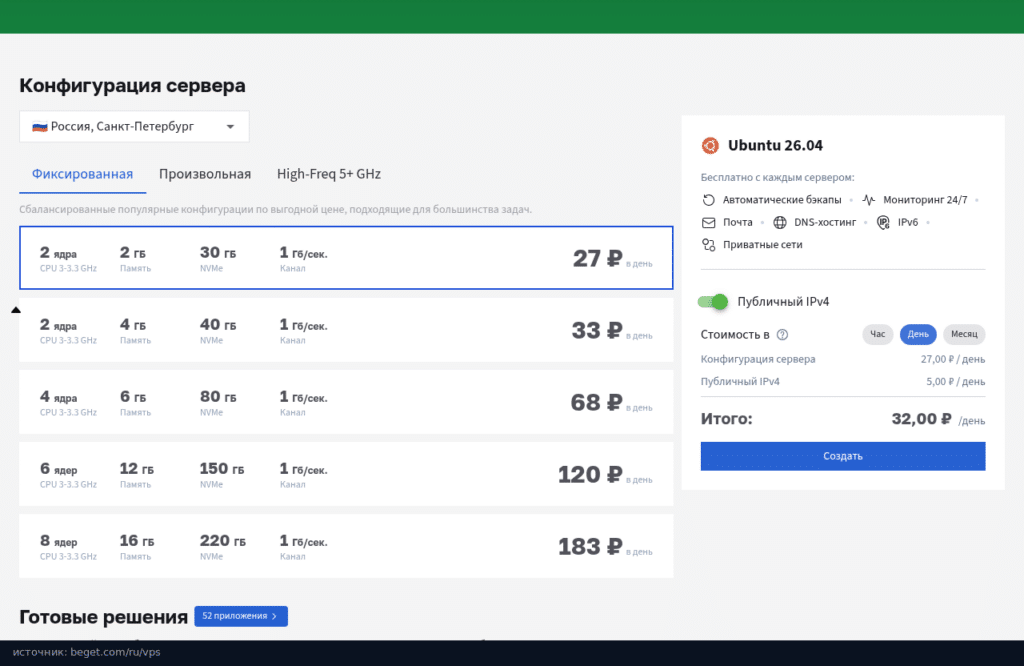Click the DNS-хостинг globe icon
This screenshot has height=666, width=1024.
[x=780, y=223]
